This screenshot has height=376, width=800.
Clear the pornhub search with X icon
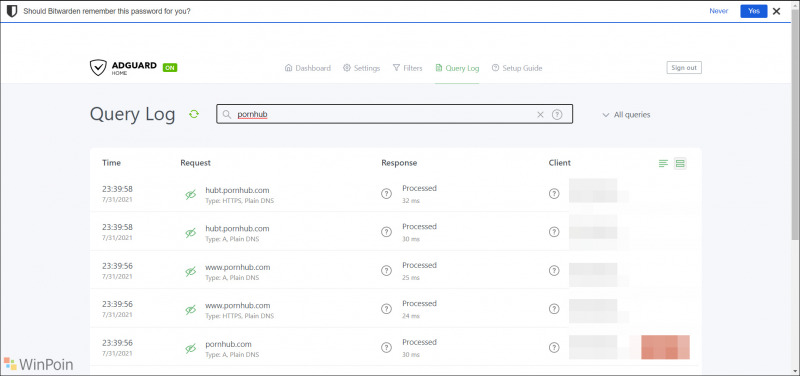click(540, 114)
